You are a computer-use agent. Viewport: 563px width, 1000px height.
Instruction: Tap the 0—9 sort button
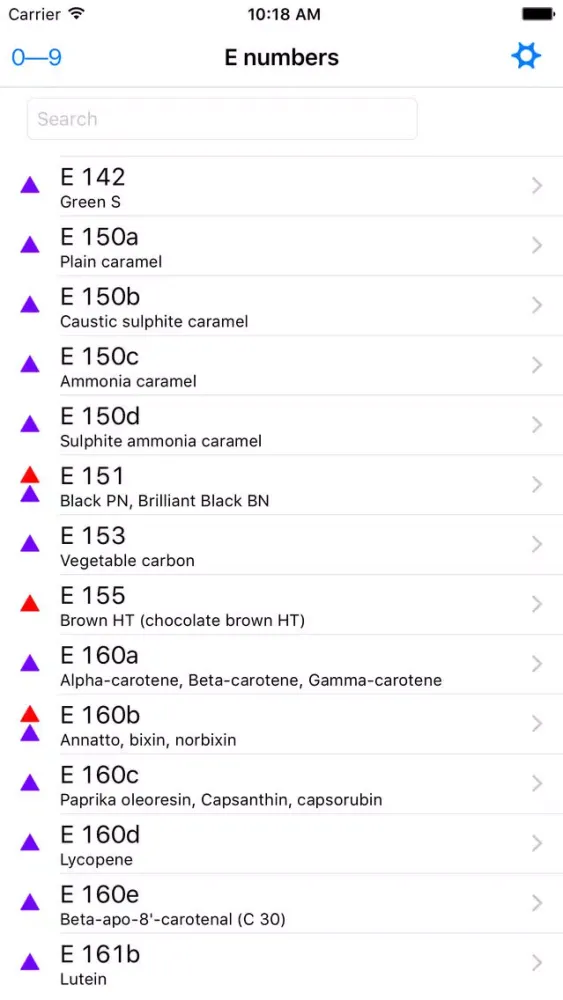(x=36, y=57)
